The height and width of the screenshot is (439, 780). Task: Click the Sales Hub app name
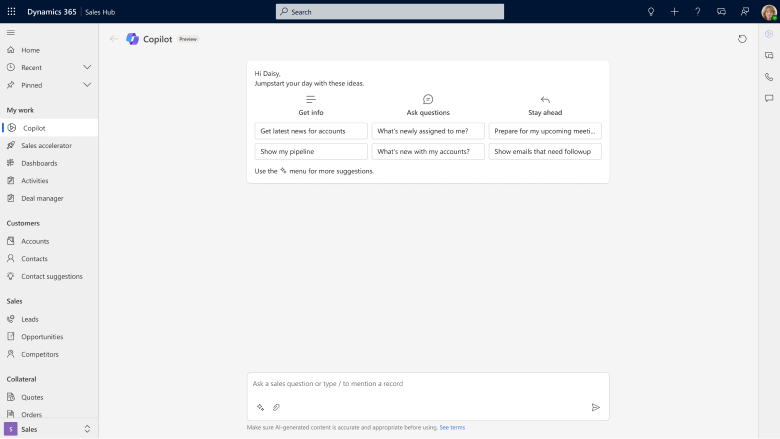coord(100,12)
